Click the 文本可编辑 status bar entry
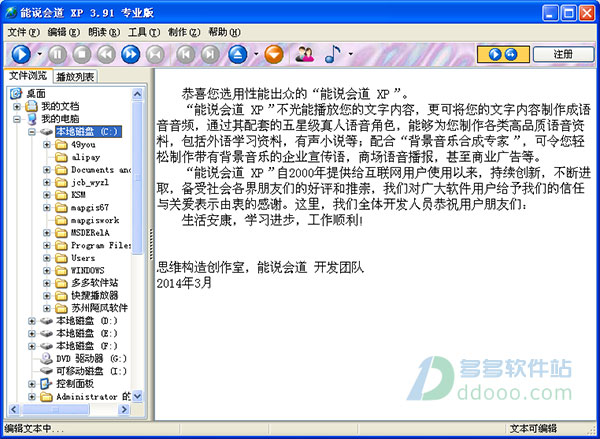This screenshot has height=439, width=600. click(533, 429)
